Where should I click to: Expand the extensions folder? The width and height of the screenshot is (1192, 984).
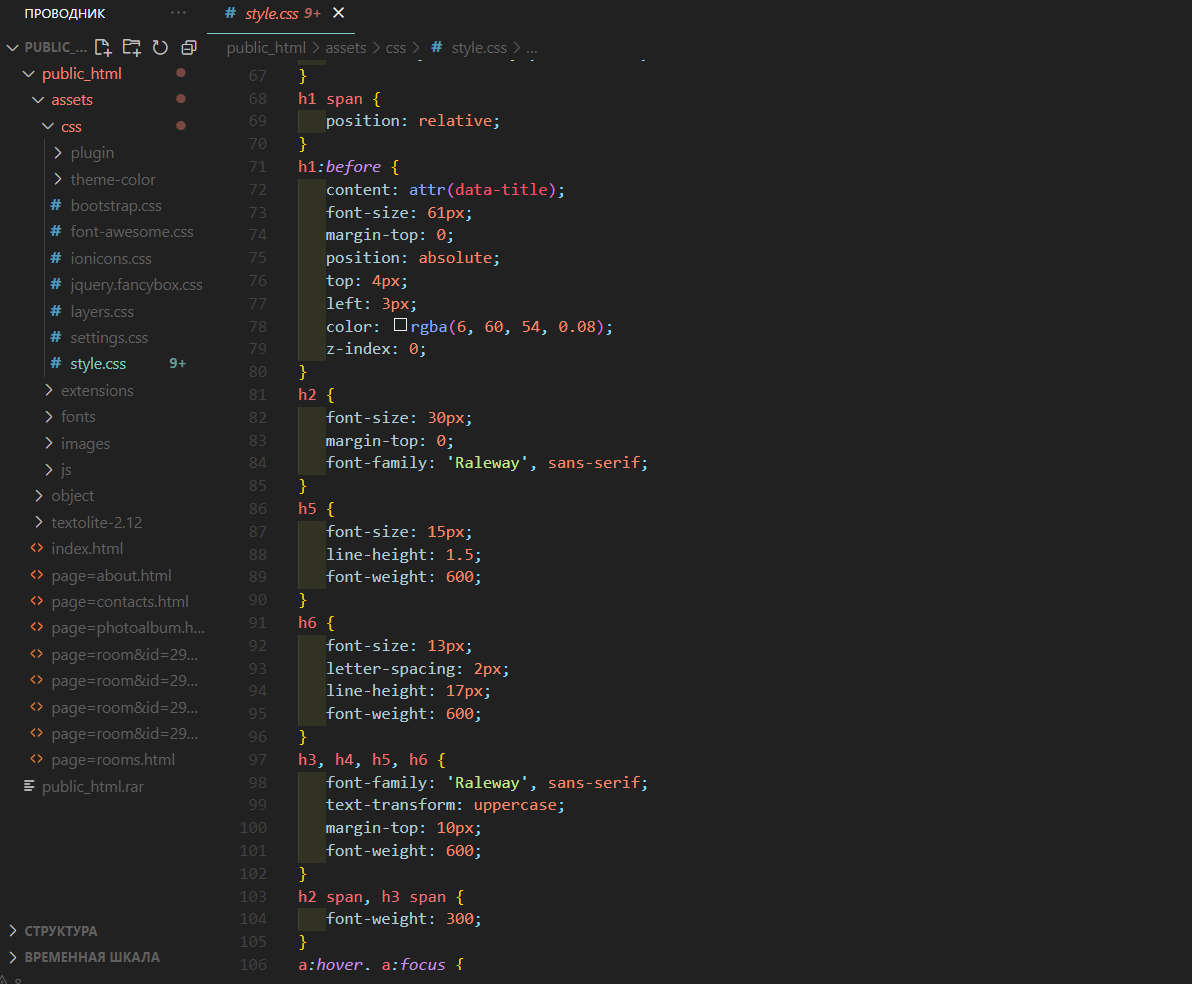[49, 390]
